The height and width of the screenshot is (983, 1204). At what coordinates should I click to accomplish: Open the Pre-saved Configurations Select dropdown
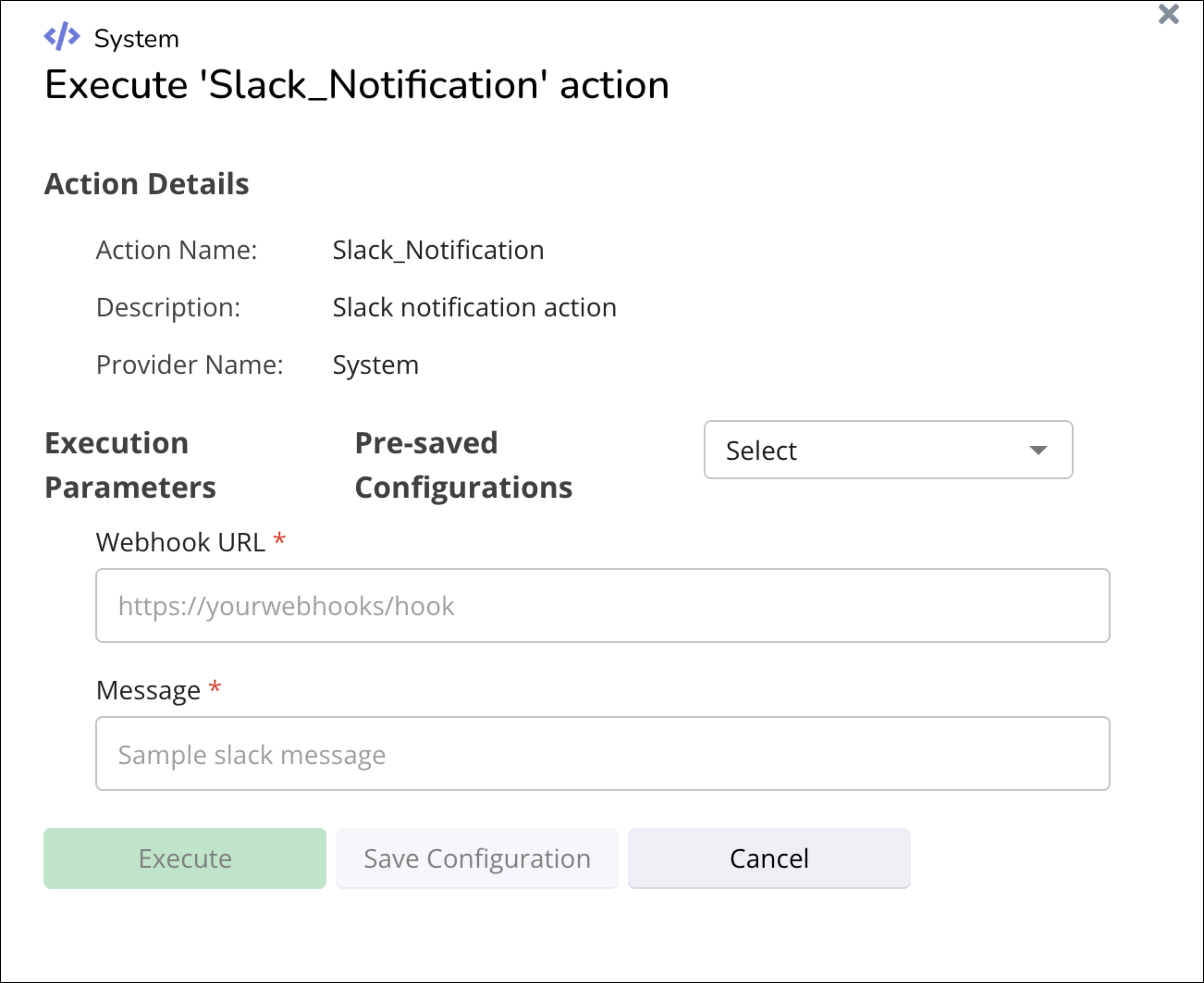point(887,450)
